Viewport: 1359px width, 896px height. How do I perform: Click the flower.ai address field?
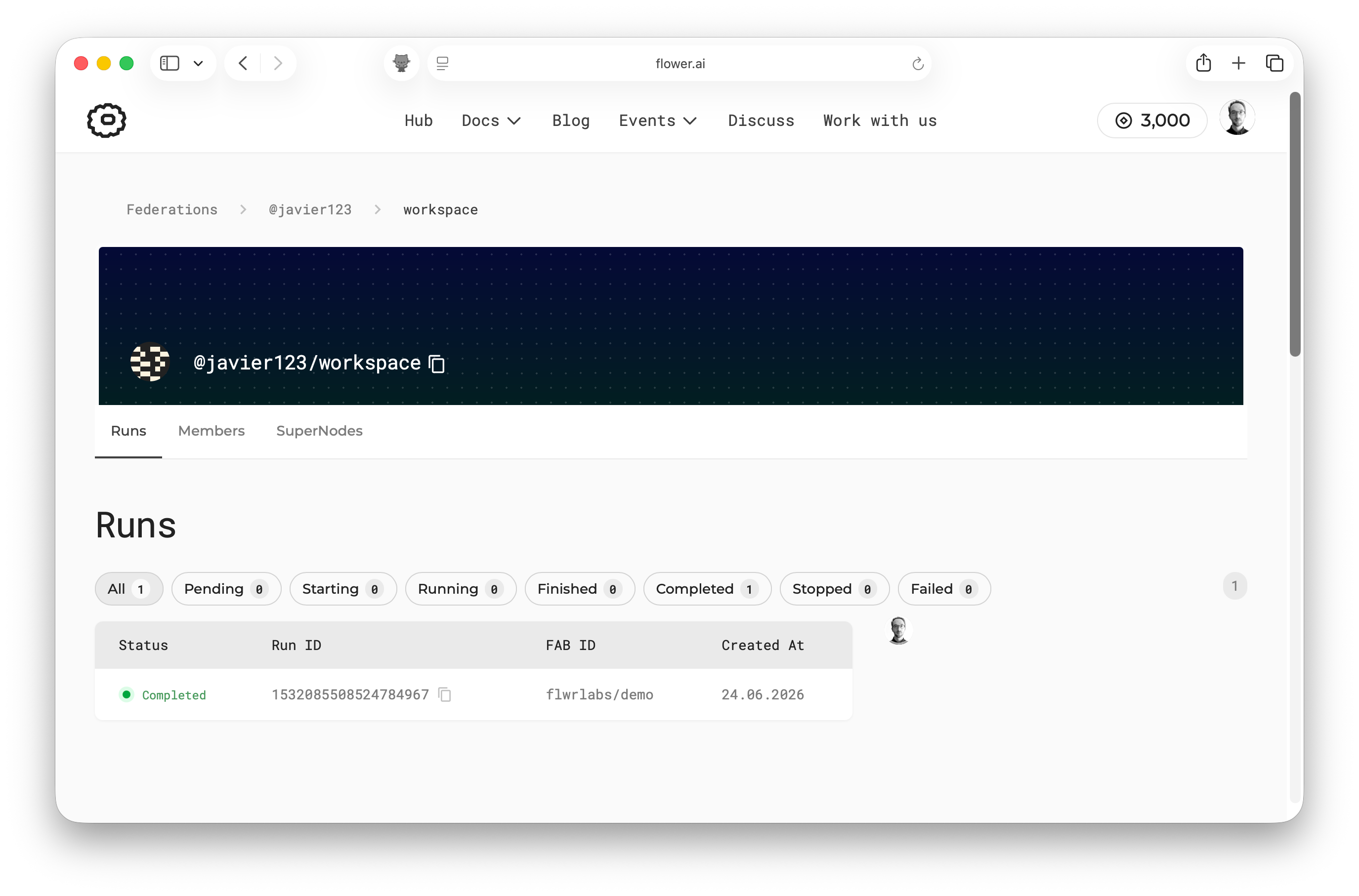679,63
